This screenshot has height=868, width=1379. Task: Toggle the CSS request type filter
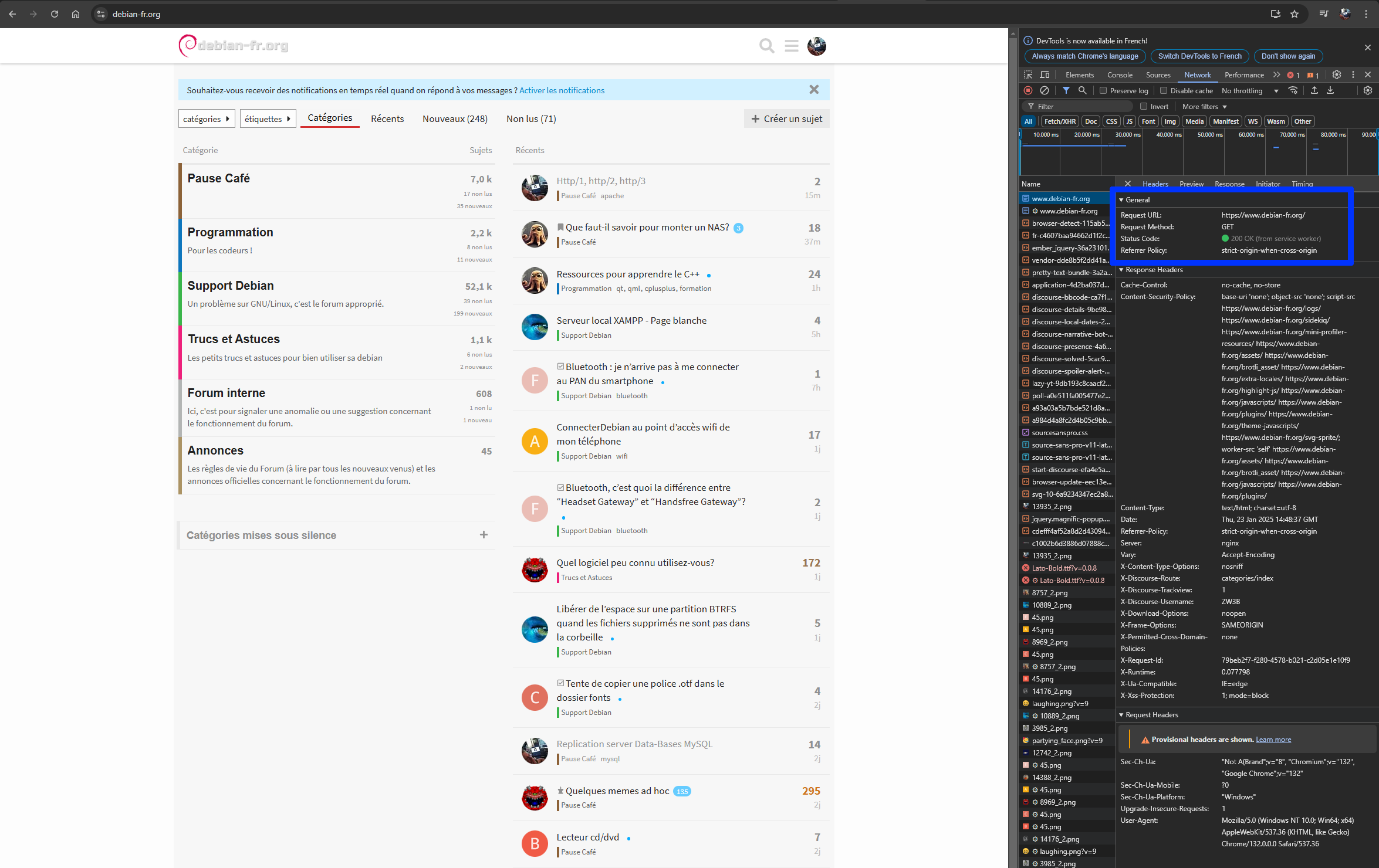(x=1111, y=121)
